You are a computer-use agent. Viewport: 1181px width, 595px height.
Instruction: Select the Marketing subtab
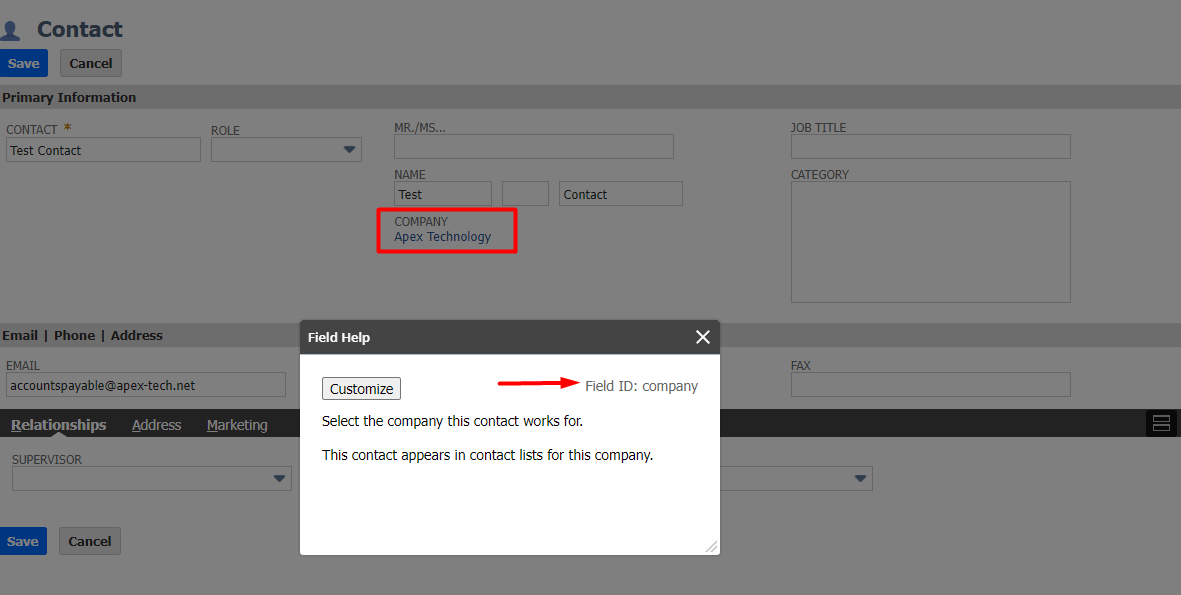tap(237, 425)
